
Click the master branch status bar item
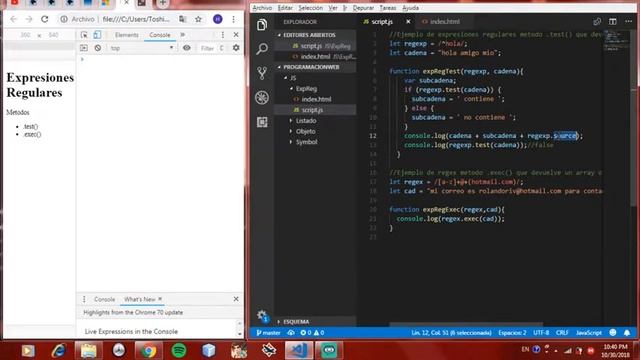click(x=268, y=333)
